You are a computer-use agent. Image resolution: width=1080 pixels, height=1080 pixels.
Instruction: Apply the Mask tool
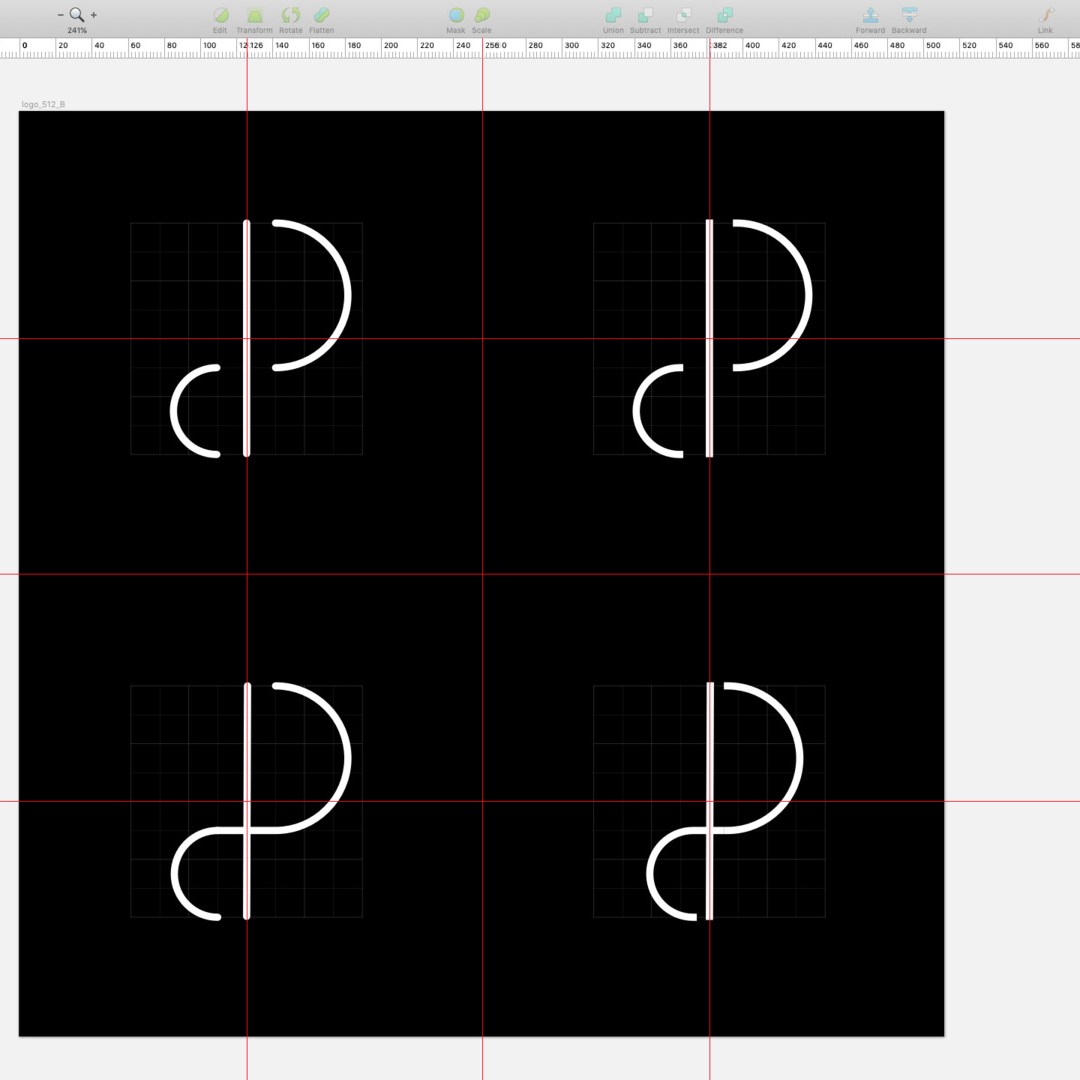(x=456, y=15)
